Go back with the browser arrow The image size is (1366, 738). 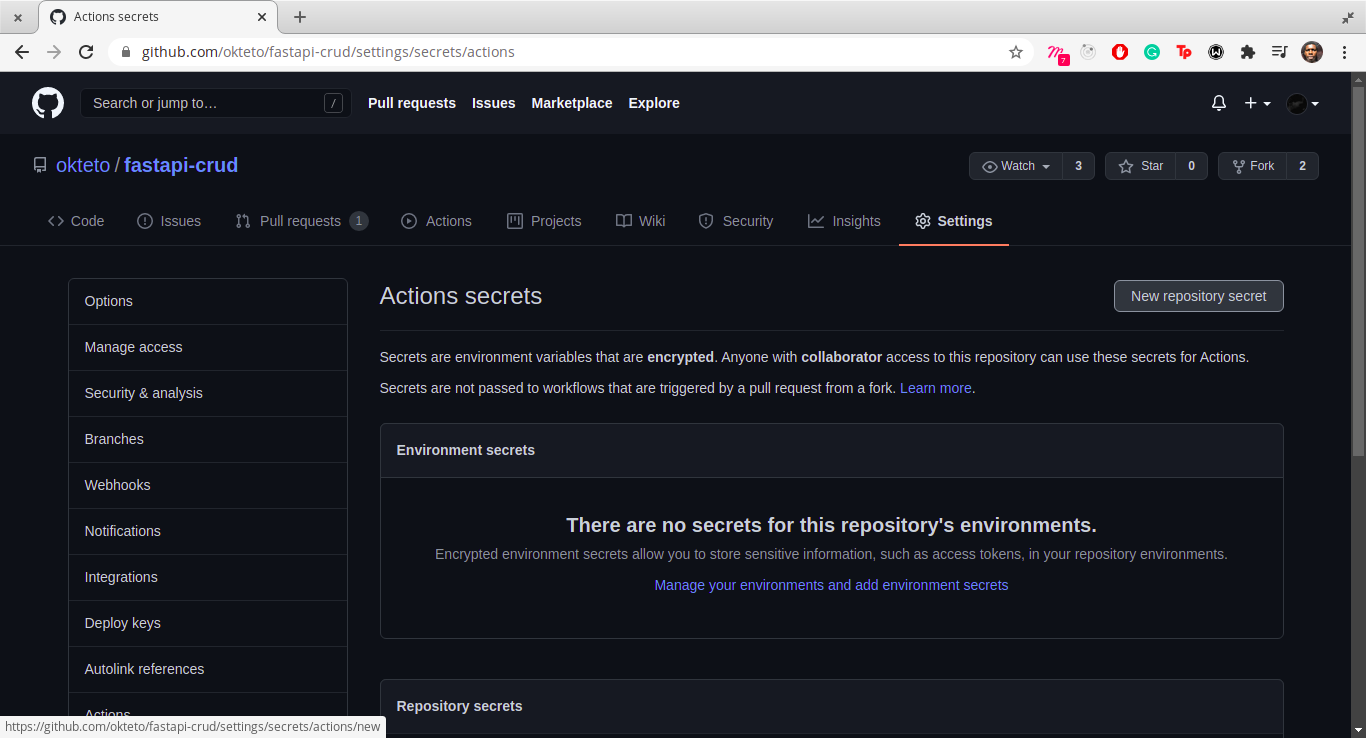coord(22,52)
